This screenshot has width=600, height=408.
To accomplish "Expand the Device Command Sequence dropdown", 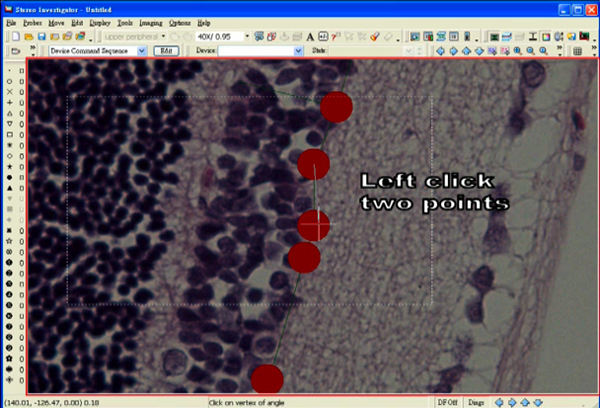I will point(141,50).
